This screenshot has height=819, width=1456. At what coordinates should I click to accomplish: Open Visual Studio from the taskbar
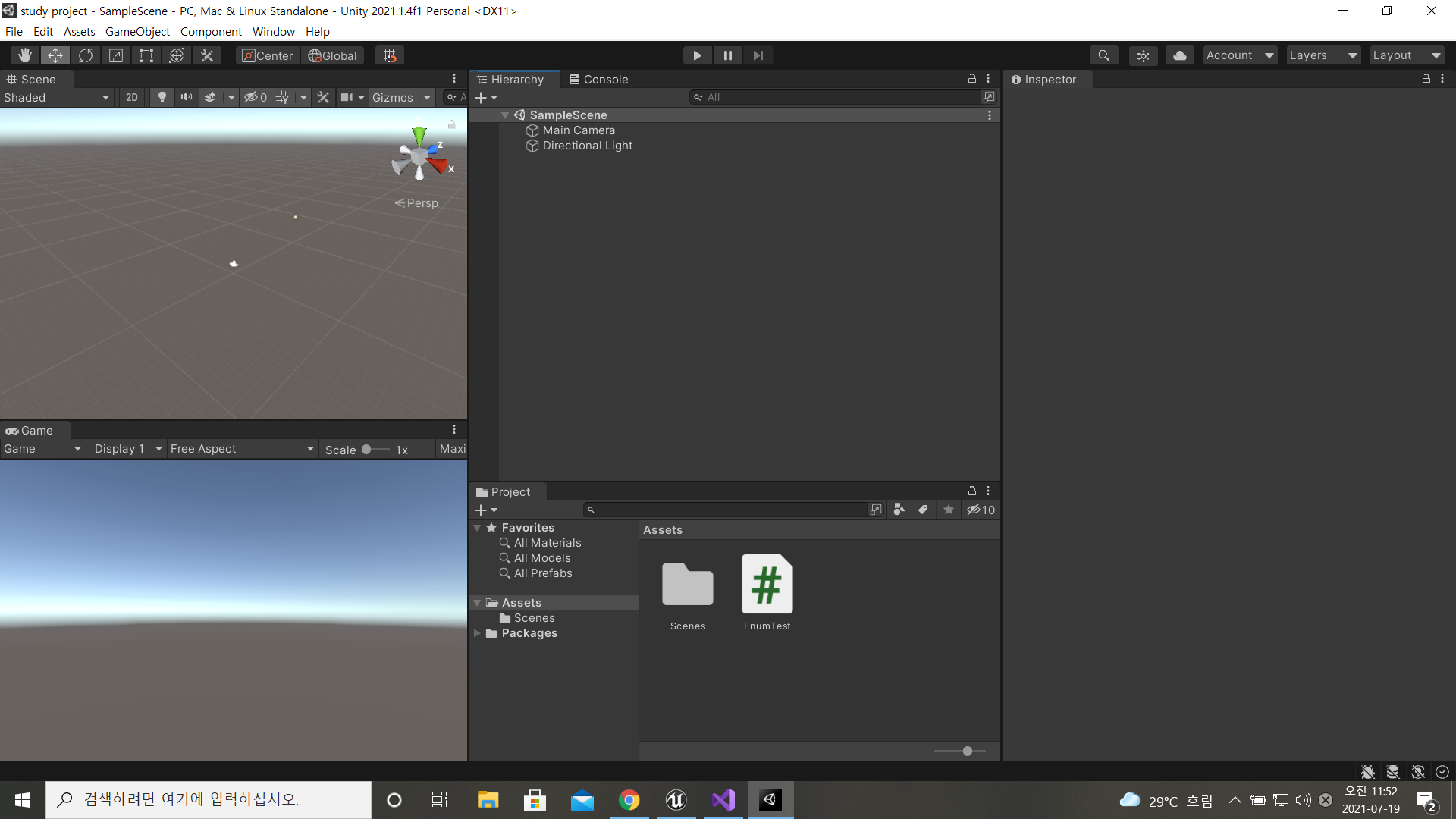[723, 800]
